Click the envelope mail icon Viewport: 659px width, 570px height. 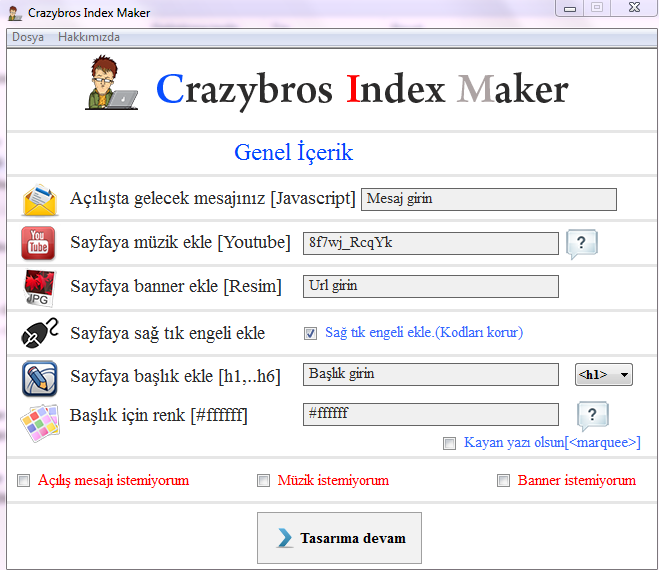(40, 200)
